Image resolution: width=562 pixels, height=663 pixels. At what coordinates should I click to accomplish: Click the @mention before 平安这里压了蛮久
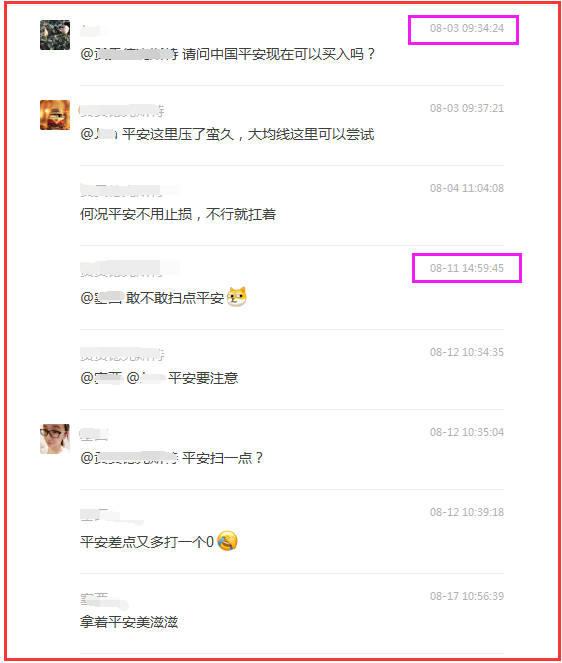[x=99, y=134]
